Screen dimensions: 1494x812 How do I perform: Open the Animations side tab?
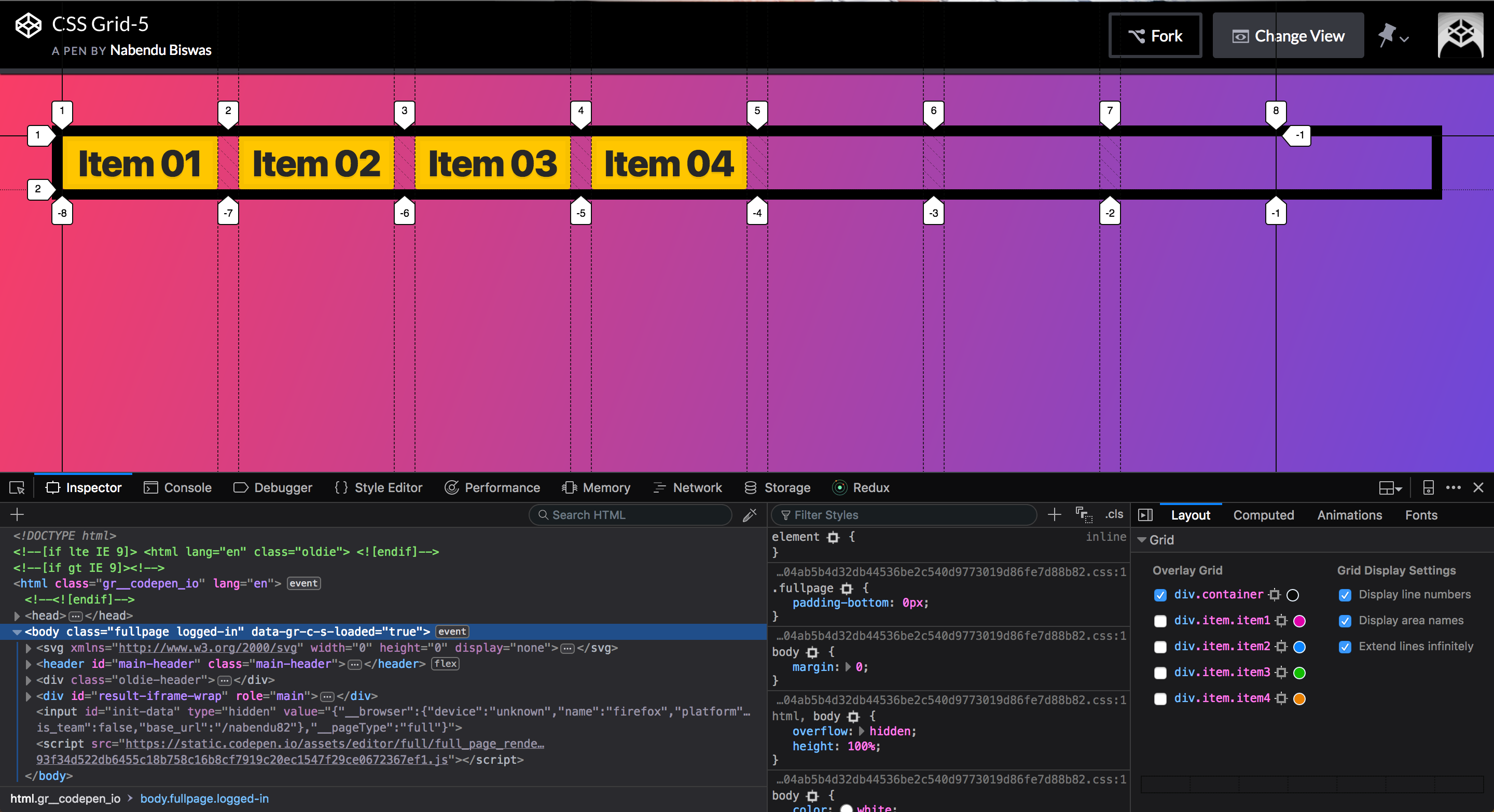(x=1349, y=515)
